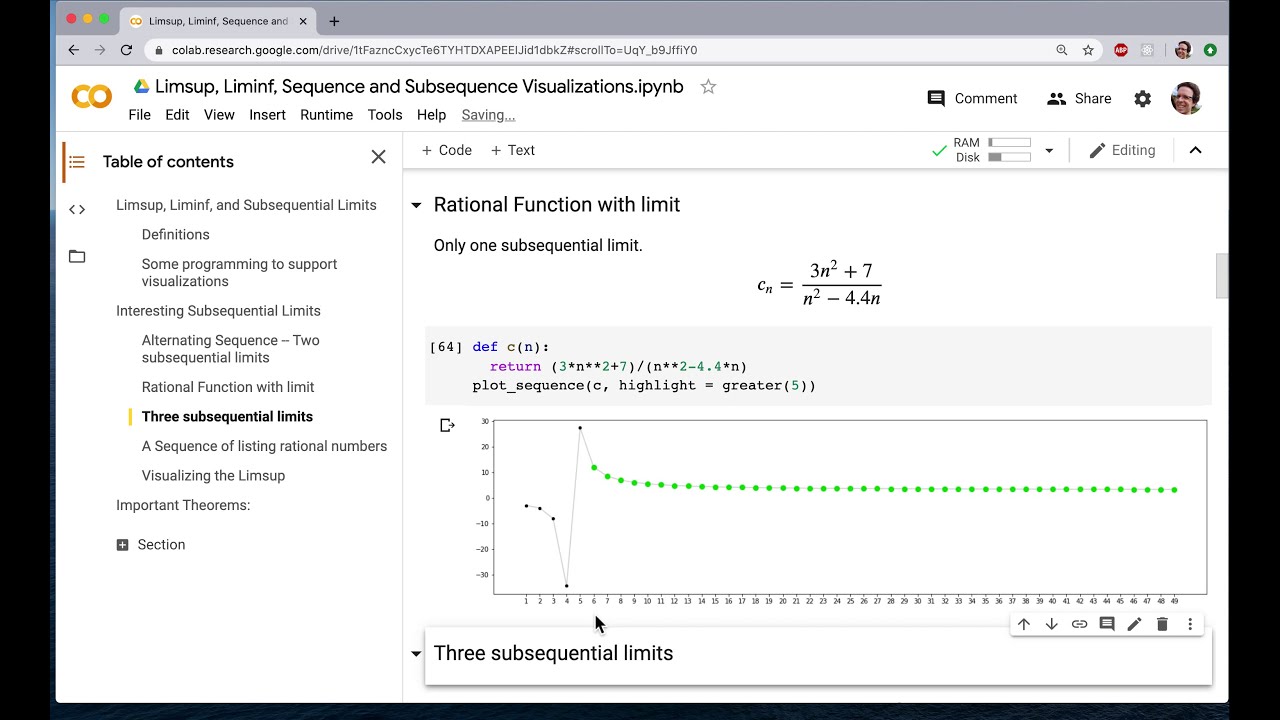
Task: Reload the page in the browser
Action: pos(126,50)
